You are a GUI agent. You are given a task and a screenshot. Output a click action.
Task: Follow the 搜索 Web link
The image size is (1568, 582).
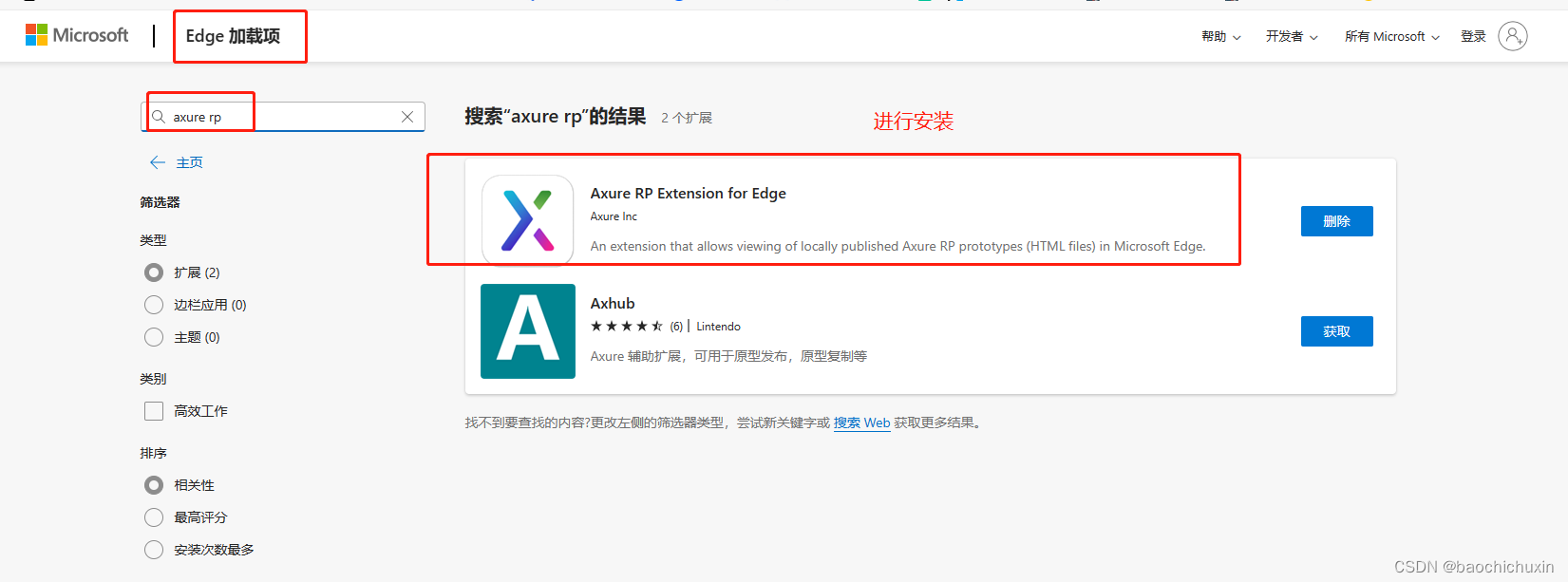[x=862, y=422]
